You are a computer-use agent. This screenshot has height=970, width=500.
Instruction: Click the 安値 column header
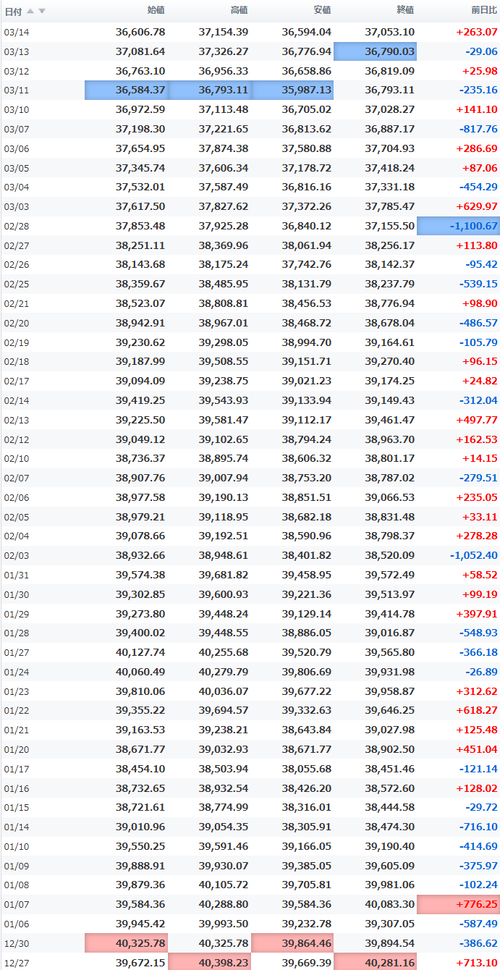point(322,11)
